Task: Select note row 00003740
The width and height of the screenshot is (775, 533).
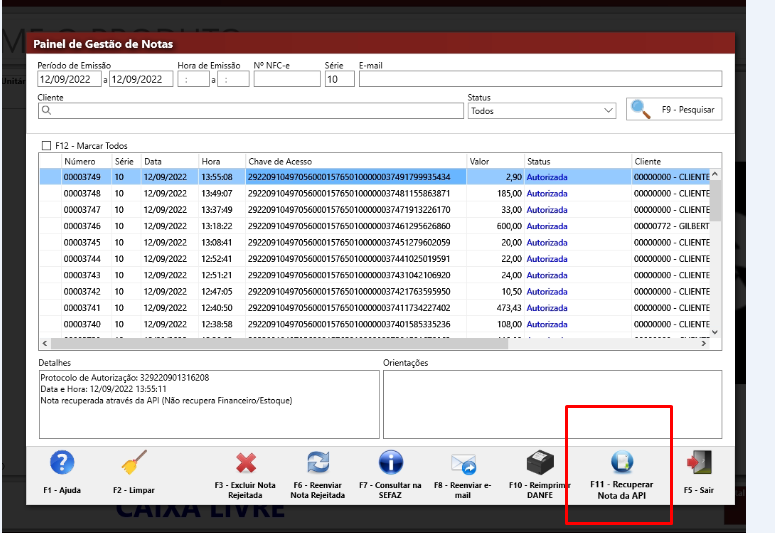Action: (375, 324)
